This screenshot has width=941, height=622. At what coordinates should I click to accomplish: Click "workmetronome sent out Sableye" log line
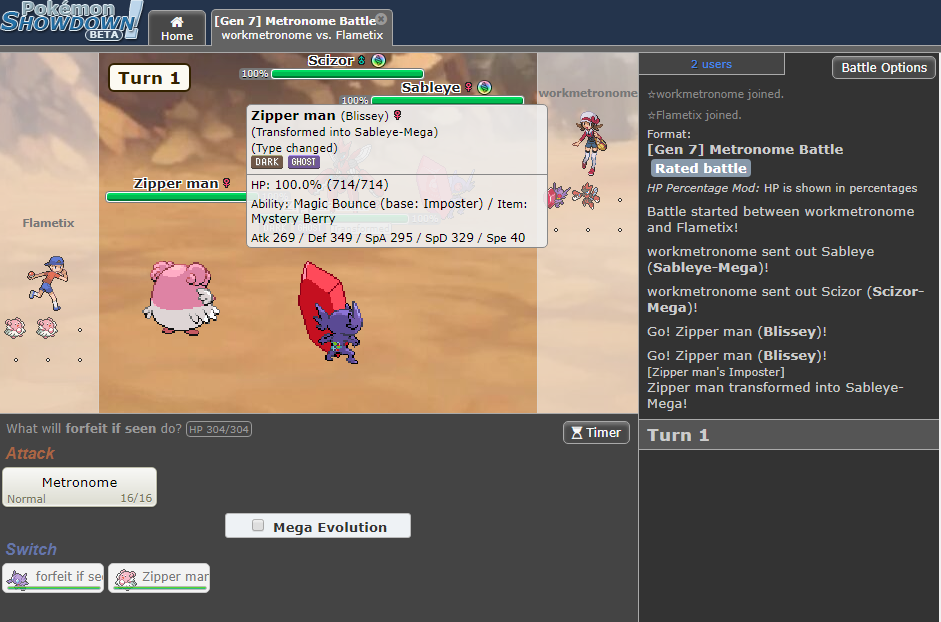(760, 259)
